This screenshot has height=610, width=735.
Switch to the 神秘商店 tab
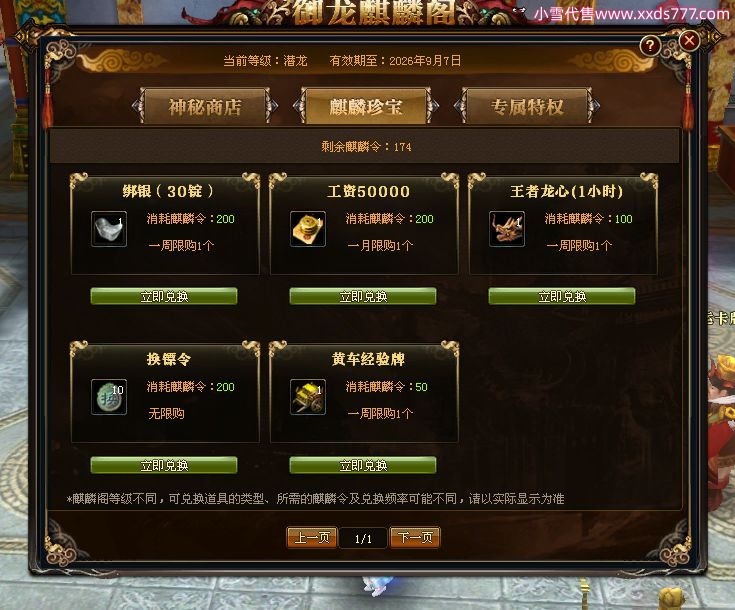(x=205, y=106)
